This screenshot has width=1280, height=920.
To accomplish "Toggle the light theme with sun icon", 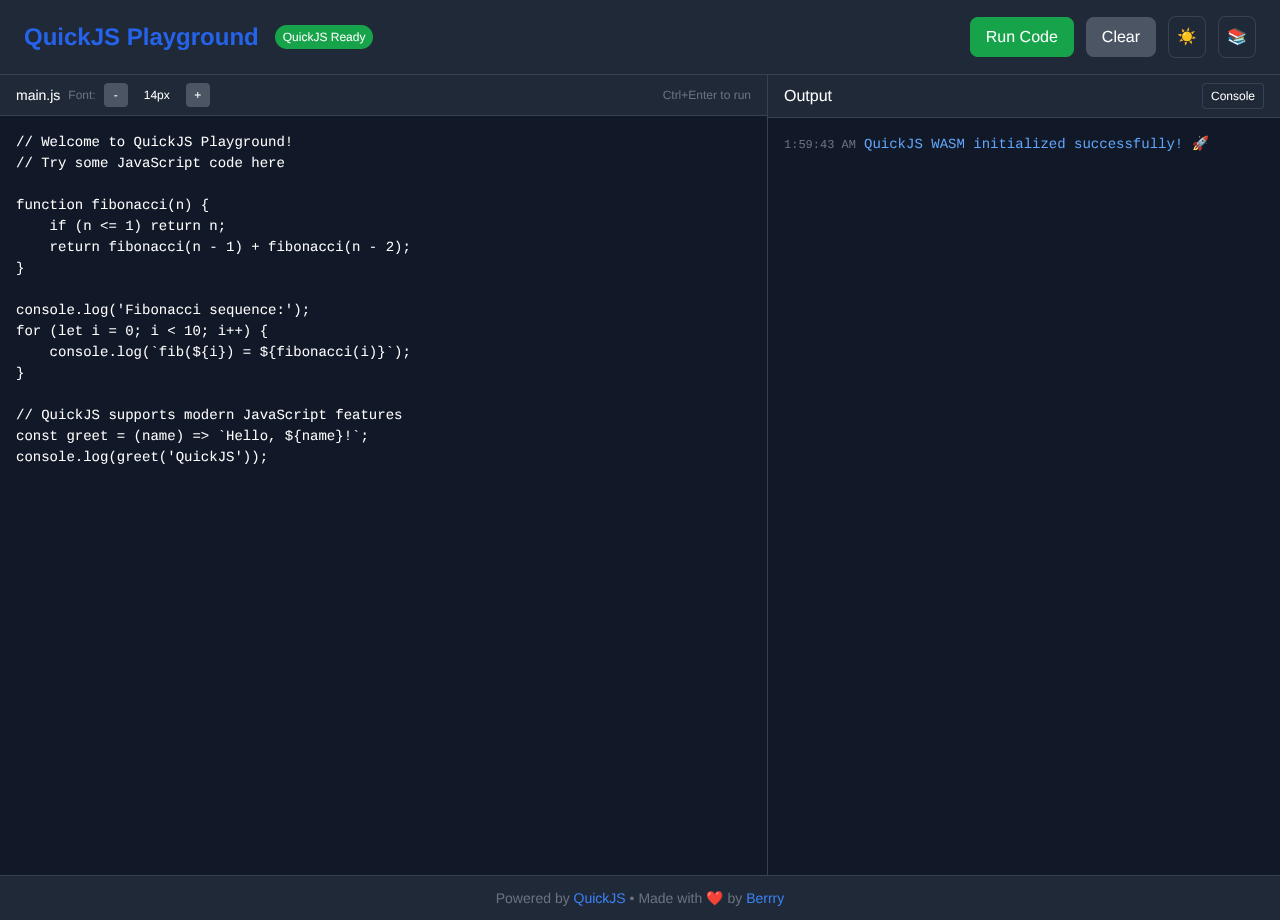I will 1187,37.
